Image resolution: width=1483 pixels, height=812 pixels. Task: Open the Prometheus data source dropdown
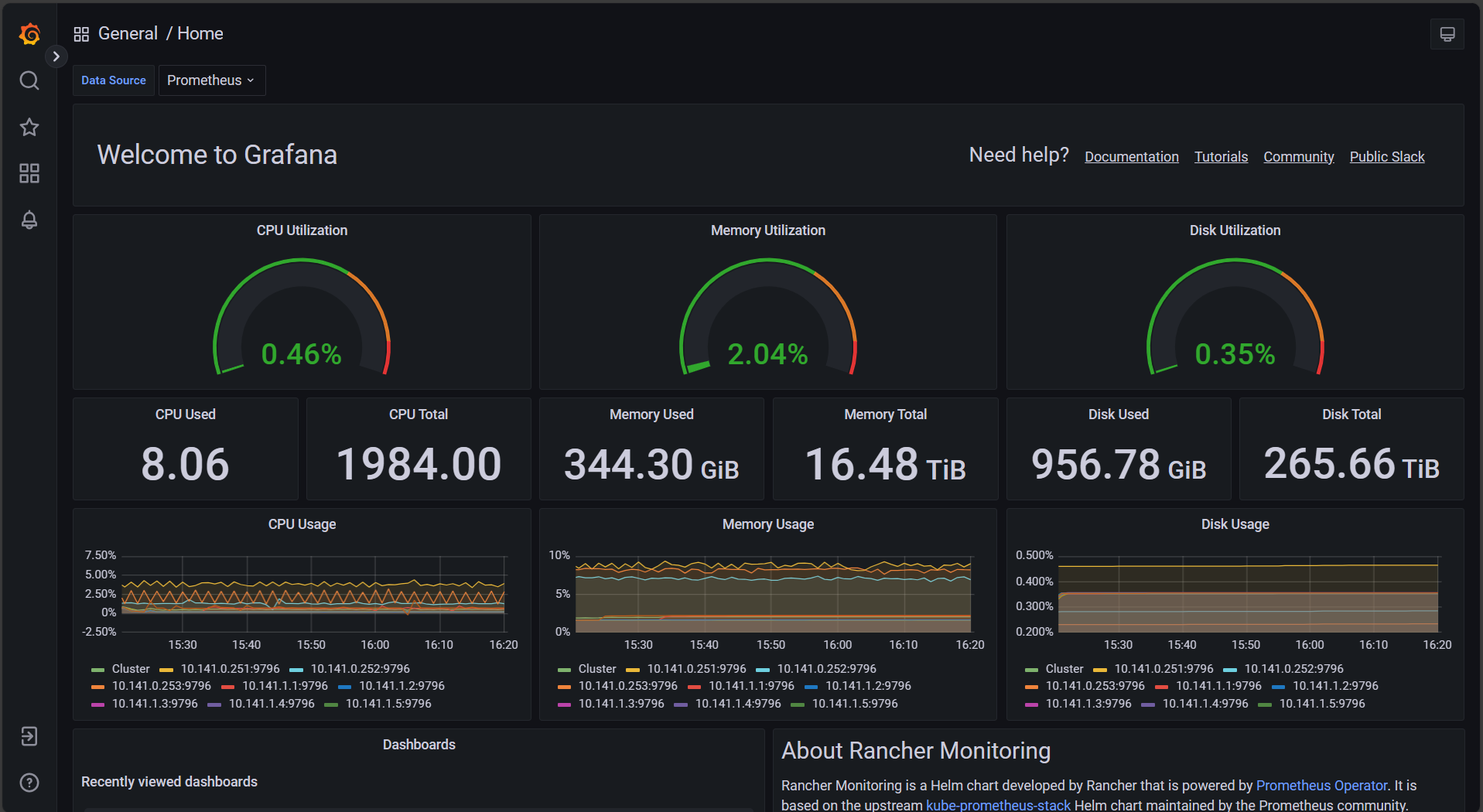[210, 80]
